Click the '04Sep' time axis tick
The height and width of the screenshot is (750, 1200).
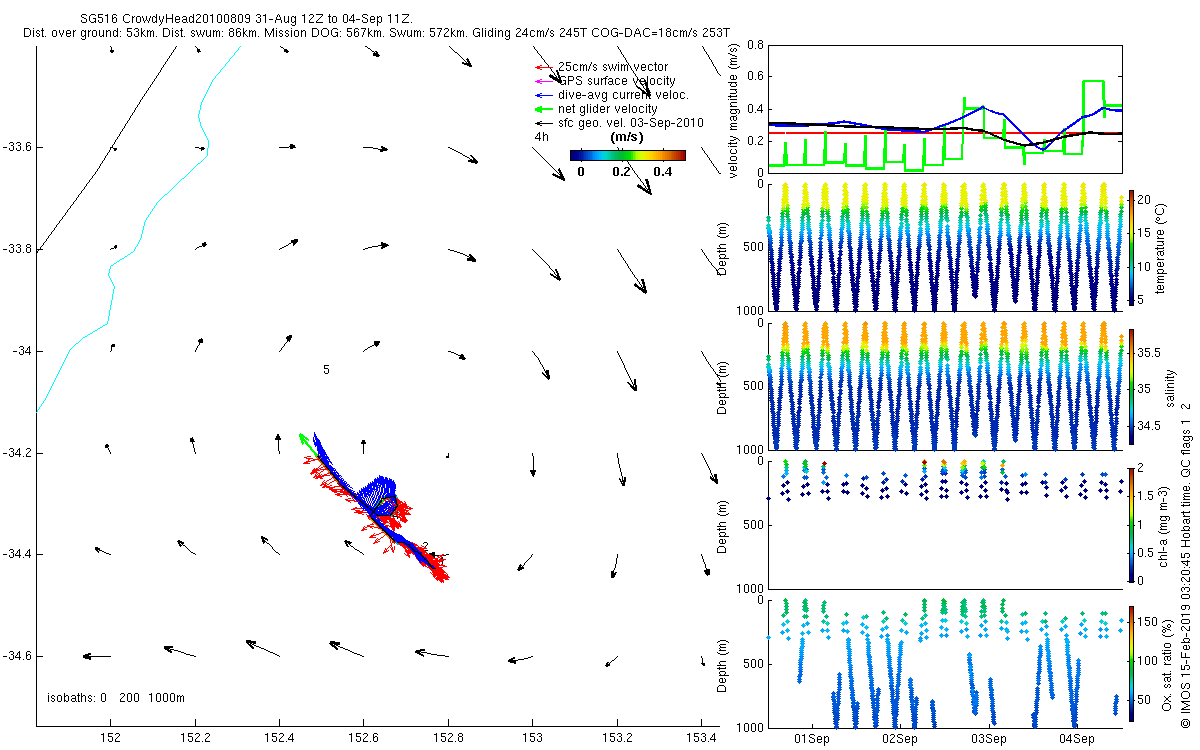[1077, 740]
